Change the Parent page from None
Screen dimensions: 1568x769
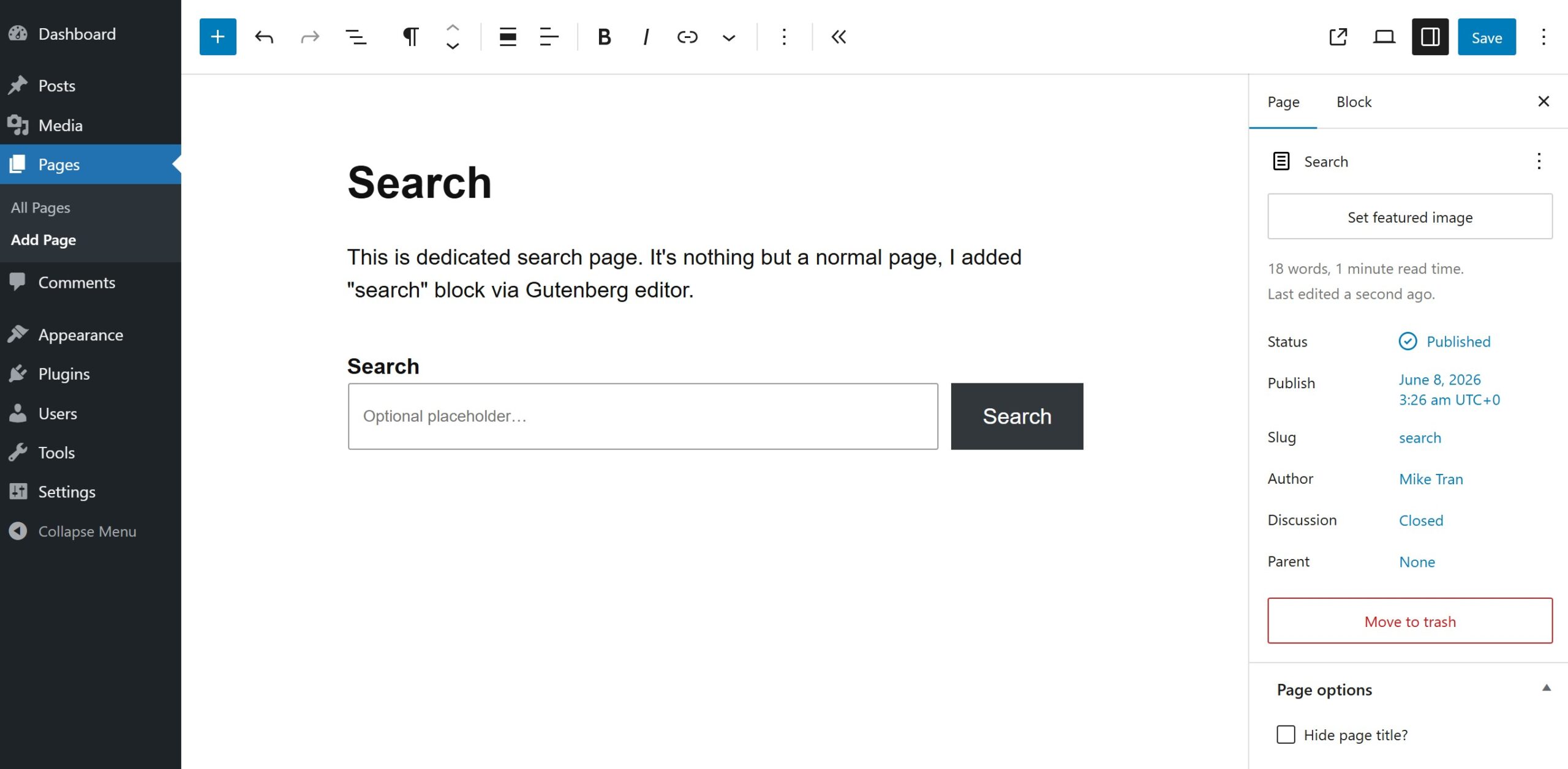click(1417, 561)
